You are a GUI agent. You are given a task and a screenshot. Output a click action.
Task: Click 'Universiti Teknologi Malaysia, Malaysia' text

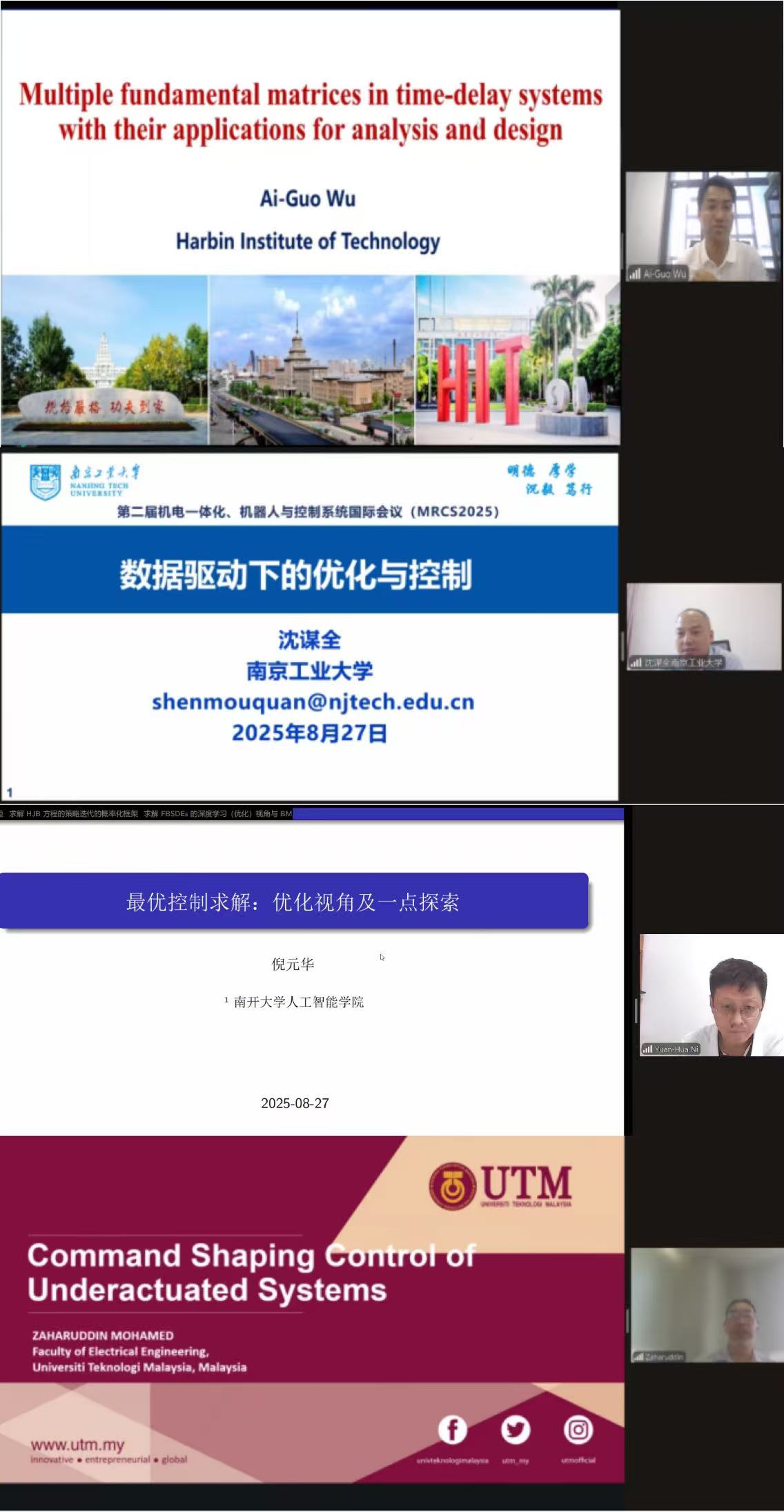(139, 1367)
